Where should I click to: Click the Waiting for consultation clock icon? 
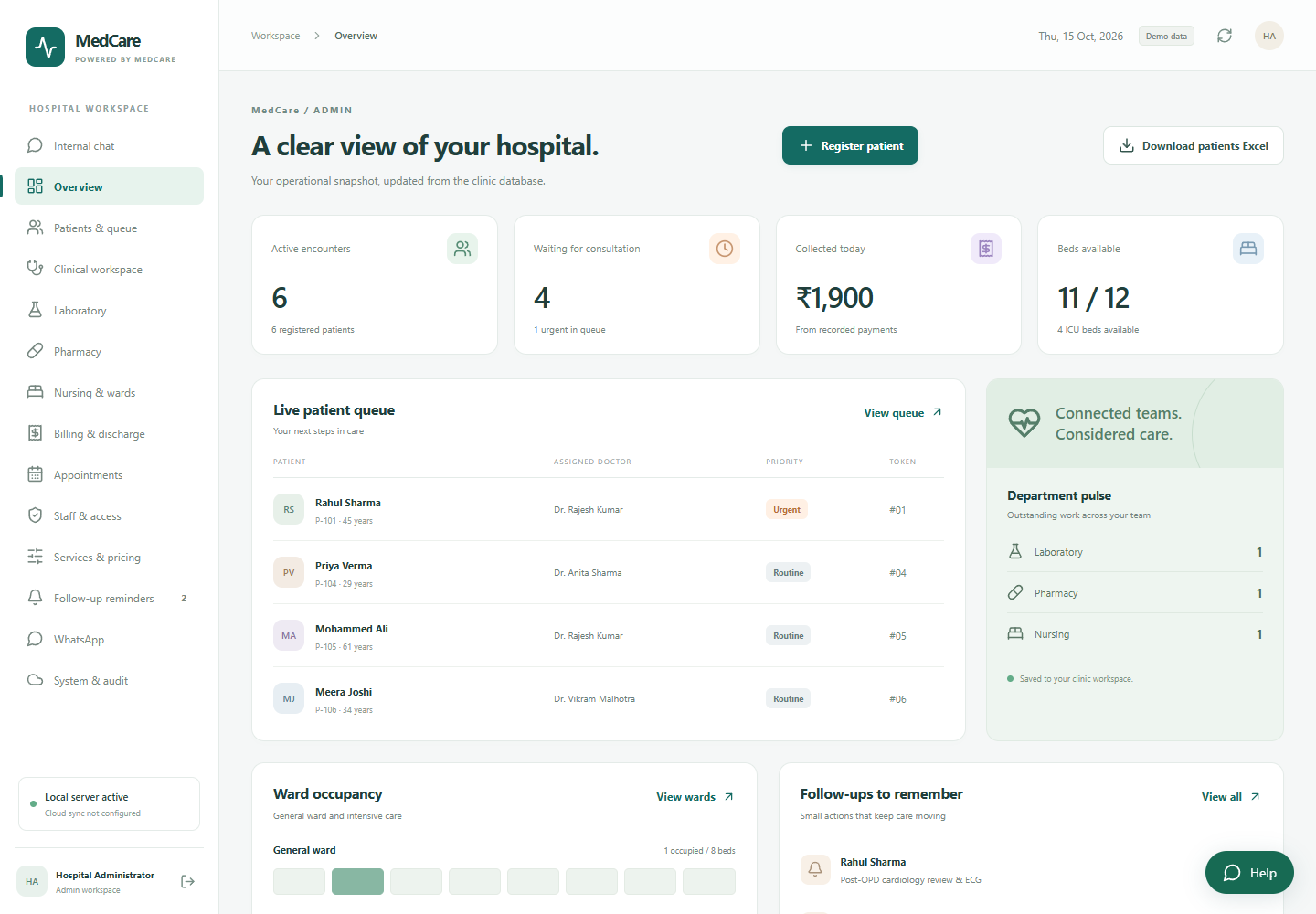pyautogui.click(x=725, y=249)
